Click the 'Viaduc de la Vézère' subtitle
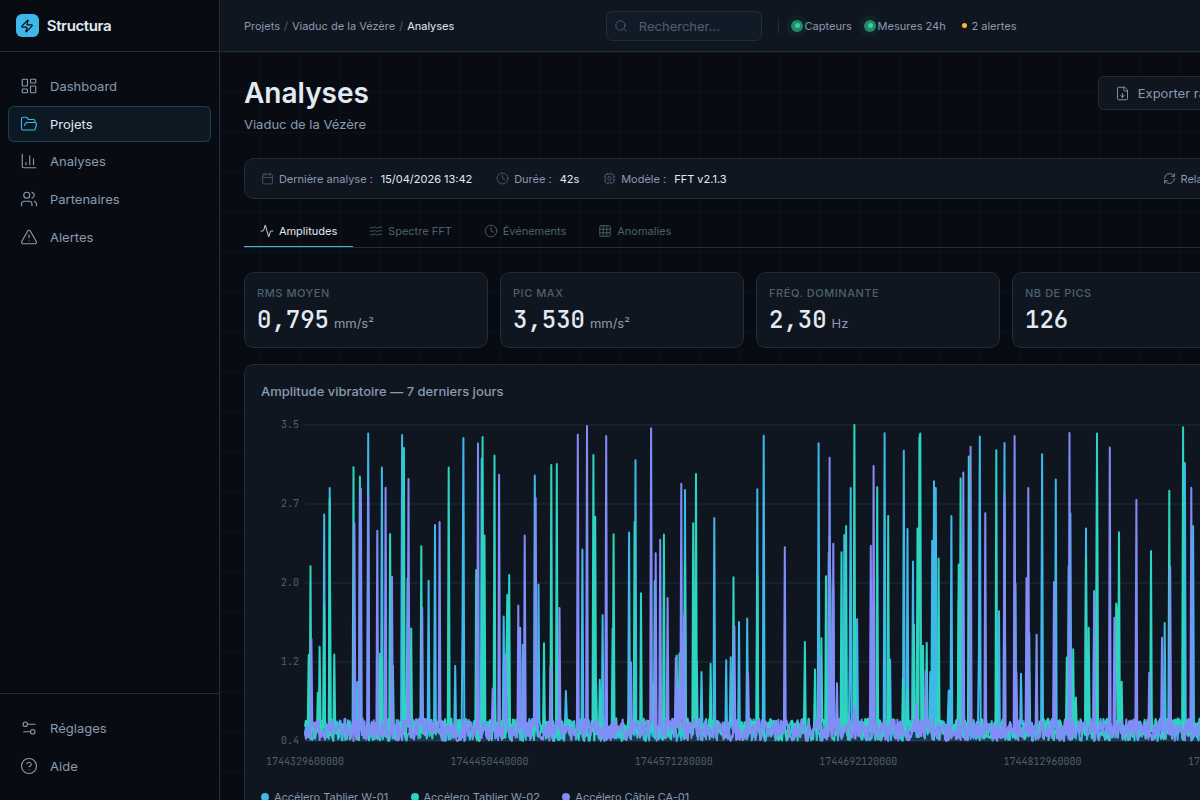Screen dimensions: 1200x800 point(305,125)
